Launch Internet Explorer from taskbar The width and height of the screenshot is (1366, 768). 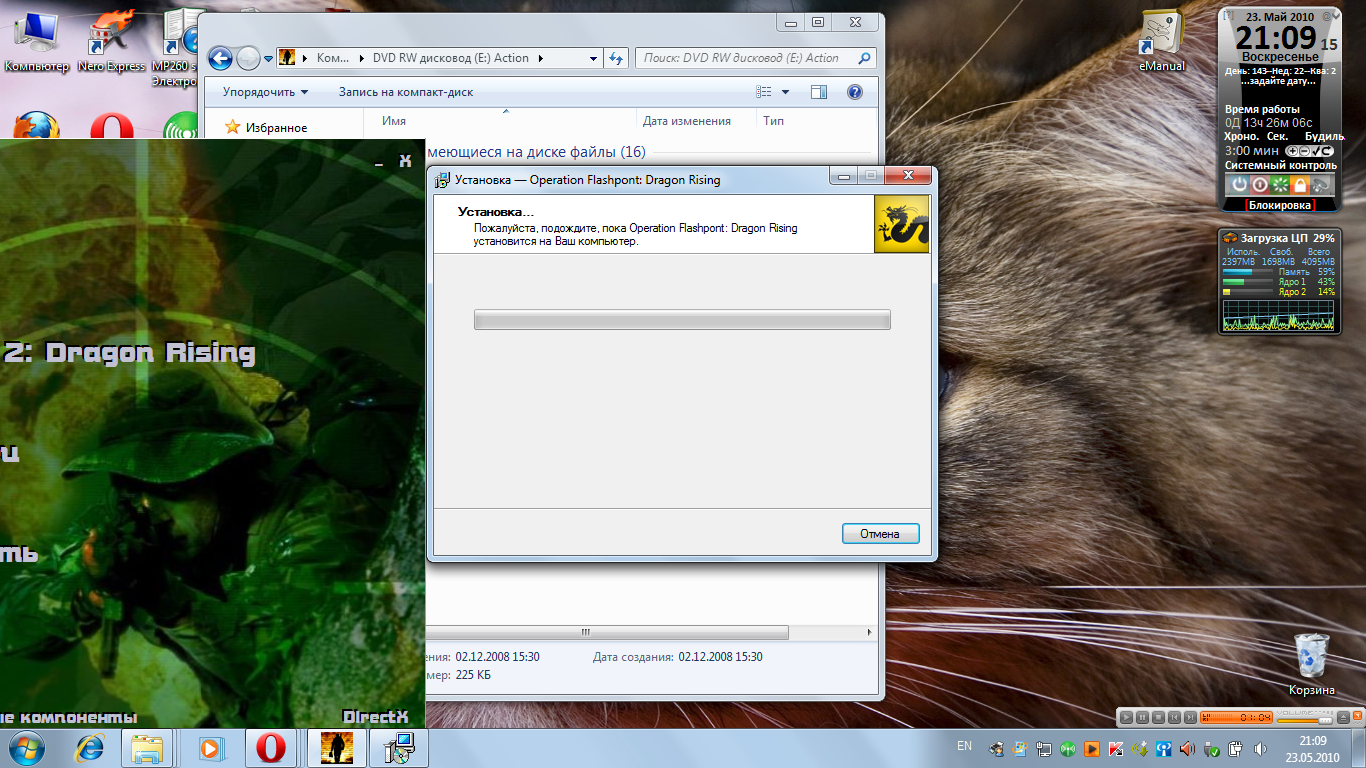(x=90, y=748)
